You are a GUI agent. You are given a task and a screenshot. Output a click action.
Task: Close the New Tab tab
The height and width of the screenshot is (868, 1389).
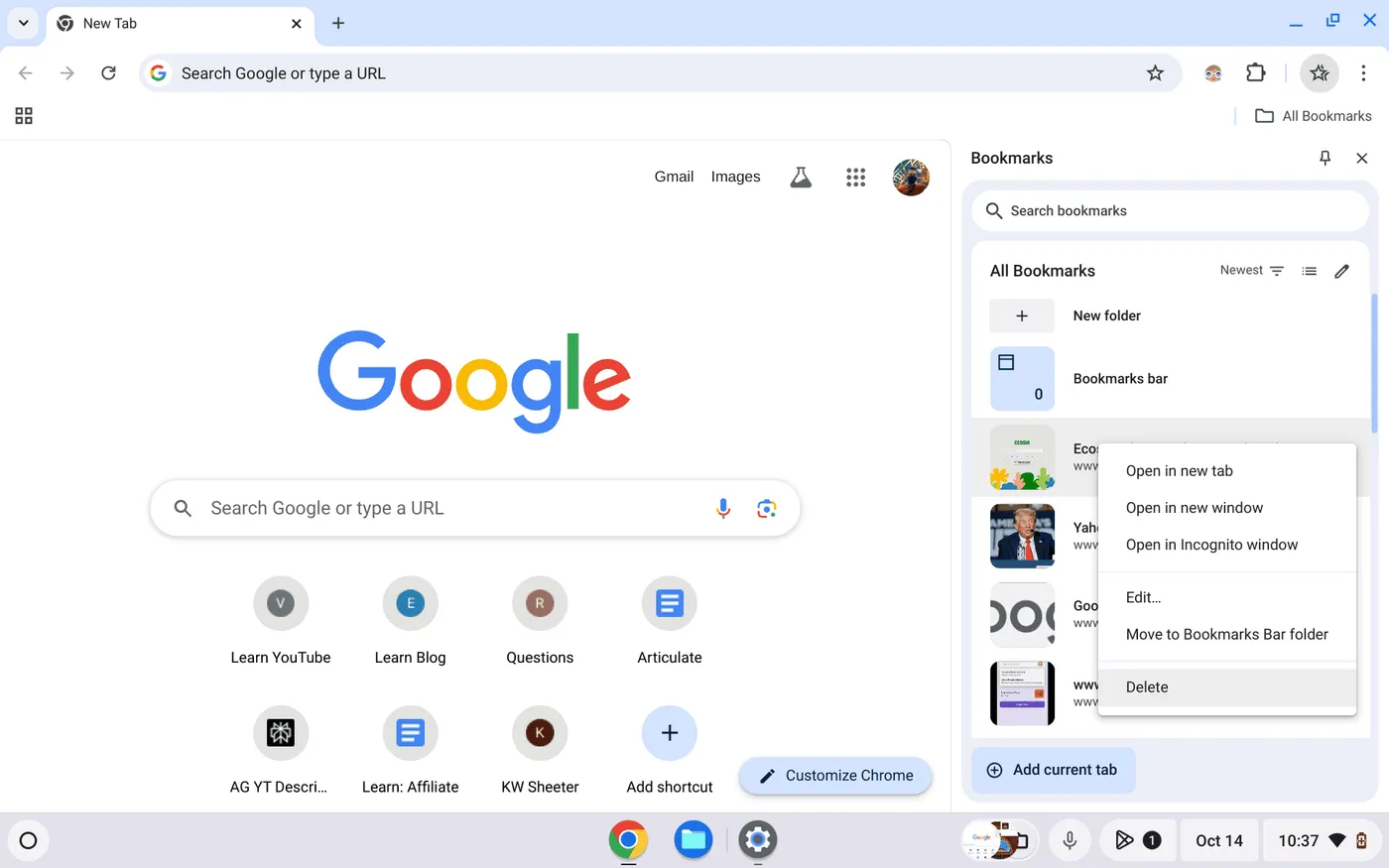point(296,23)
